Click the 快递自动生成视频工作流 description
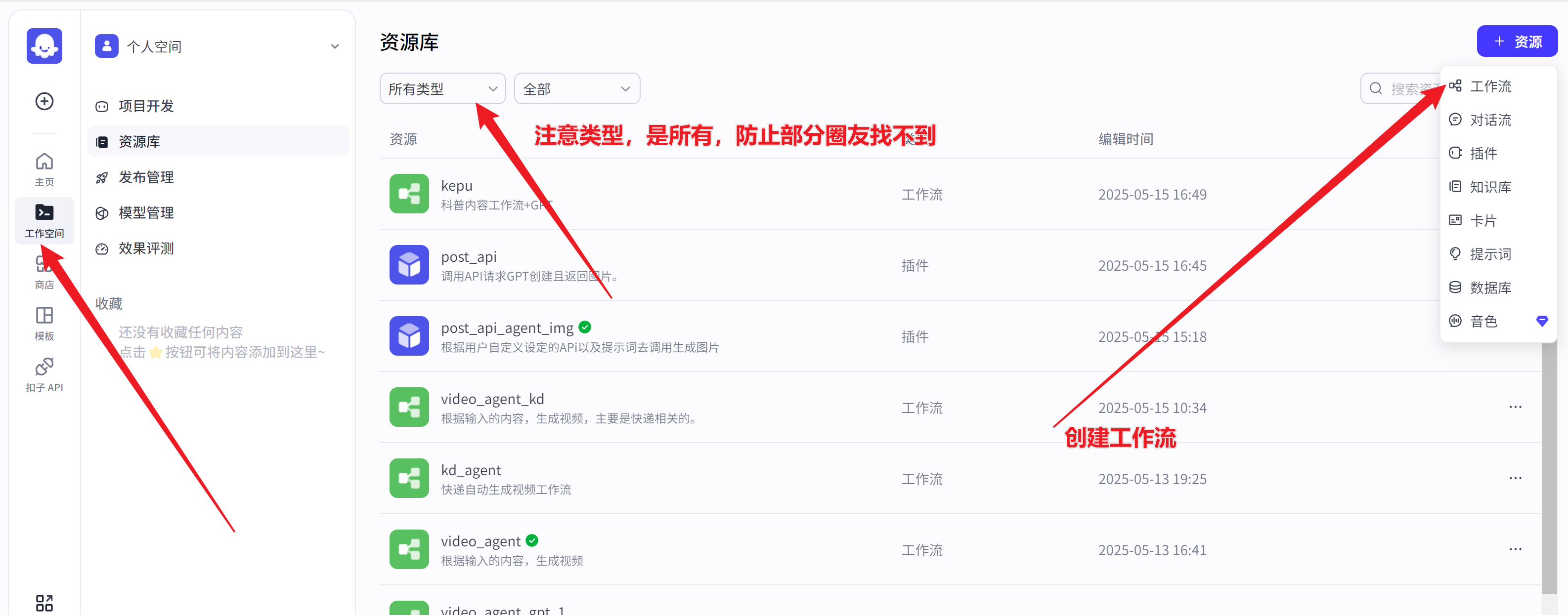1568x615 pixels. tap(506, 490)
